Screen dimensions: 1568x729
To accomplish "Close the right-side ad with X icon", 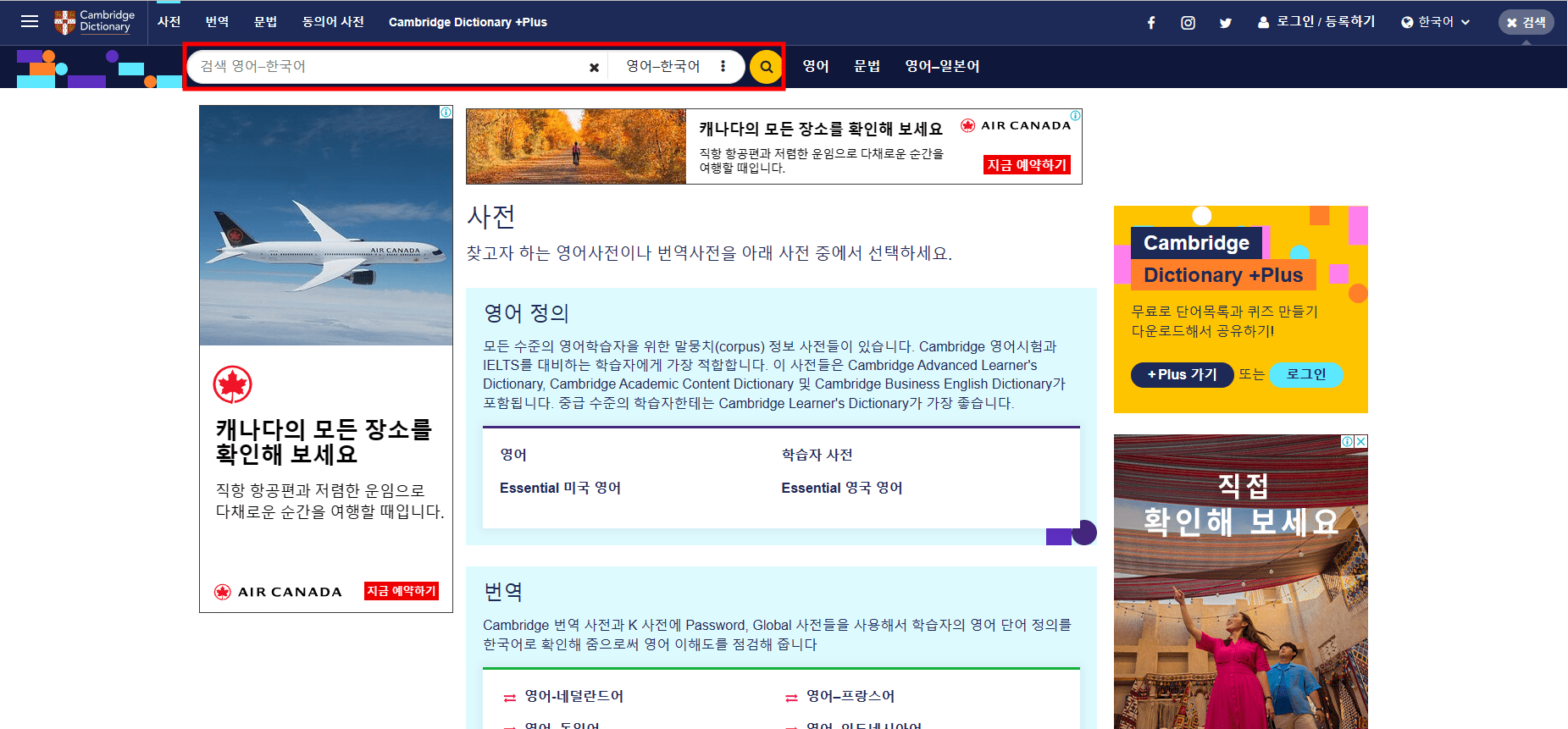I will (1360, 441).
